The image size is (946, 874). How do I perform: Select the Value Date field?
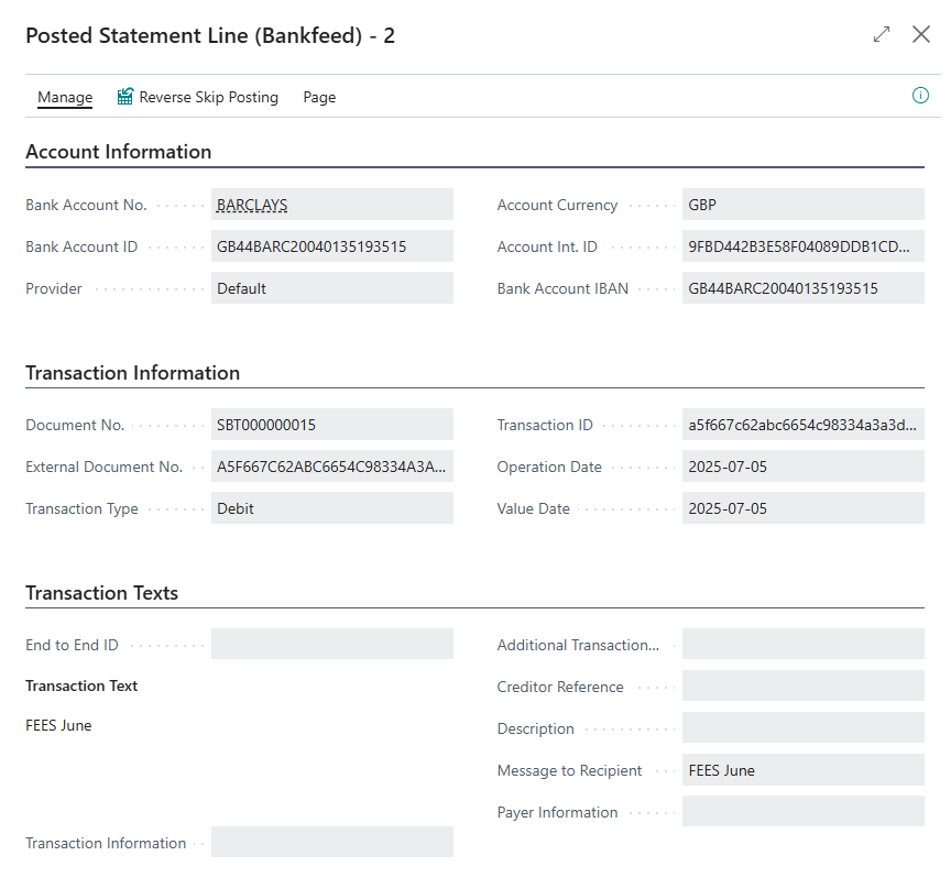click(803, 508)
